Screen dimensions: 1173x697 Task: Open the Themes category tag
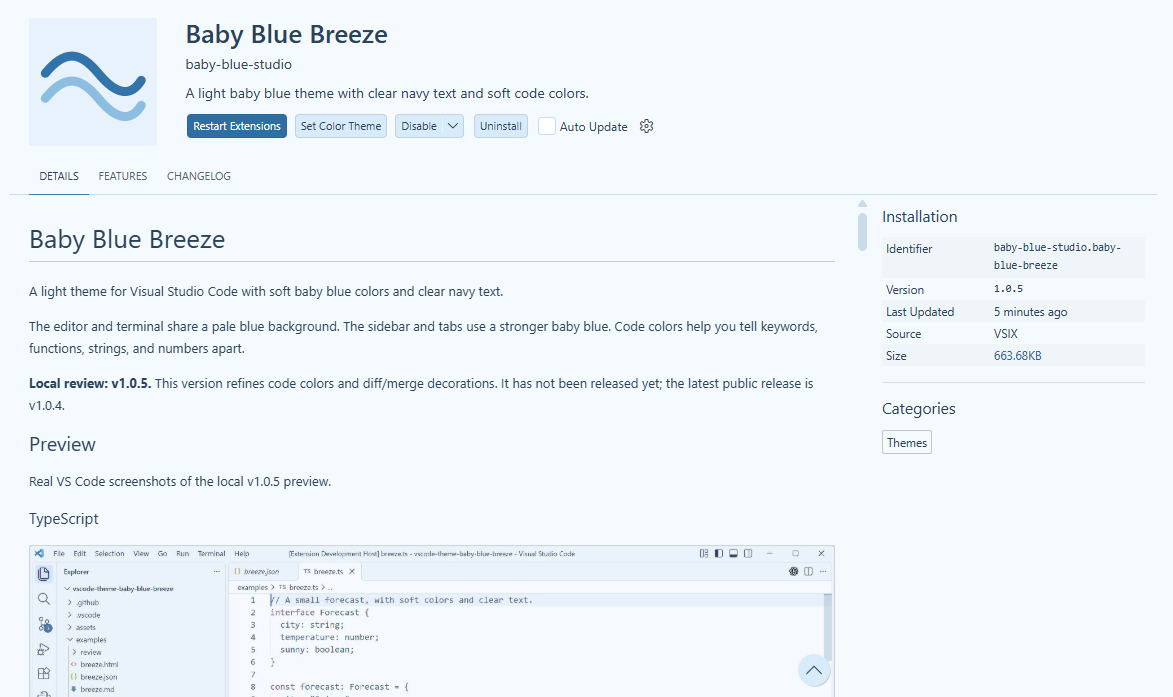pos(907,442)
